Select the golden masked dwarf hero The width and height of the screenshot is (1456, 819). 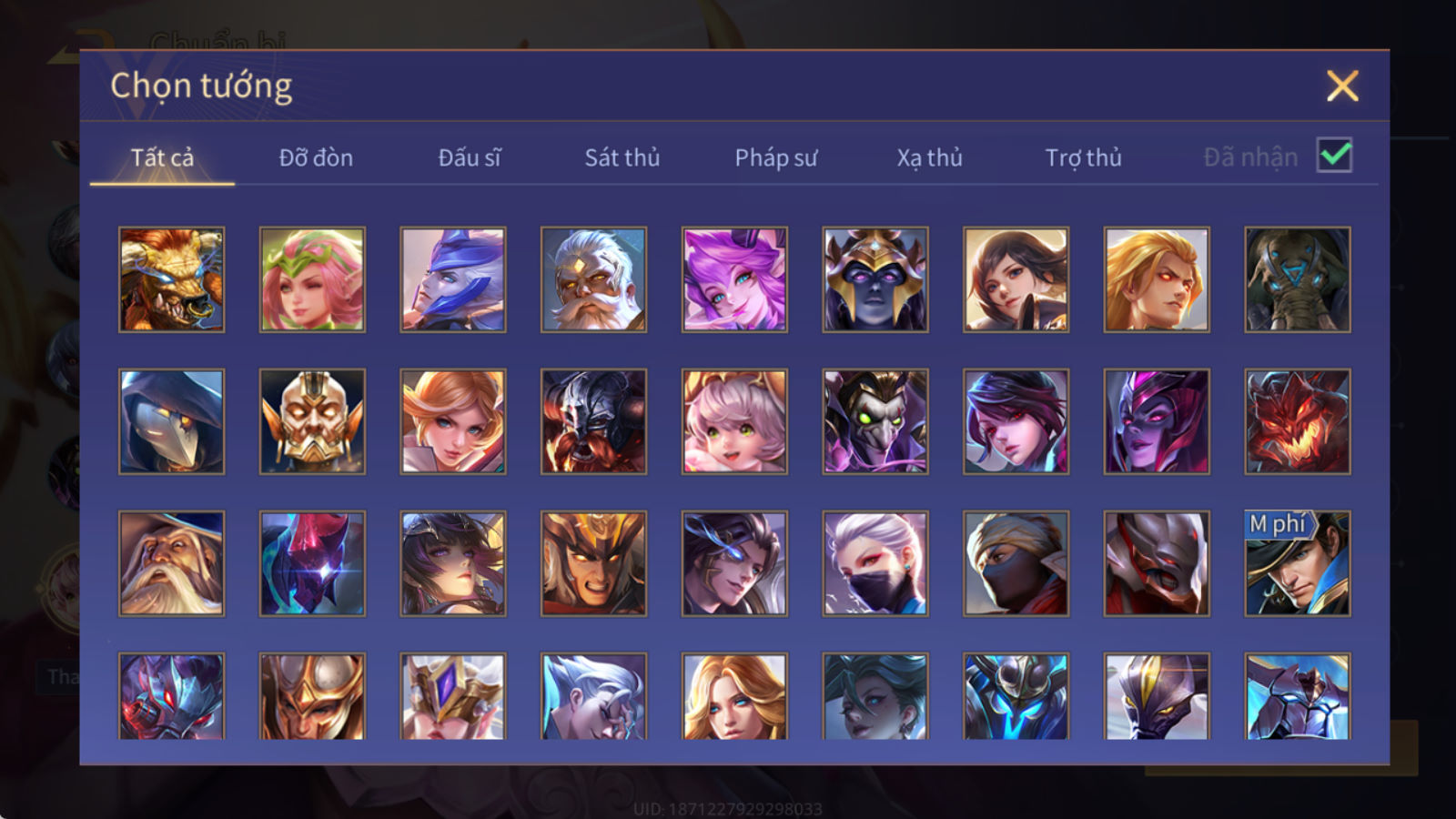(x=312, y=421)
